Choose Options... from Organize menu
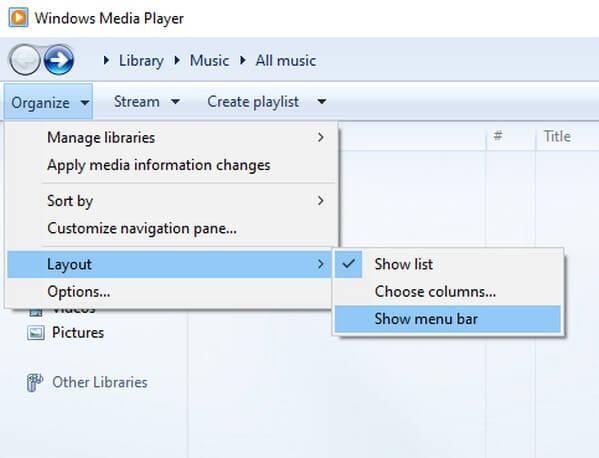Screen dimensions: 599x458 click(x=169, y=291)
